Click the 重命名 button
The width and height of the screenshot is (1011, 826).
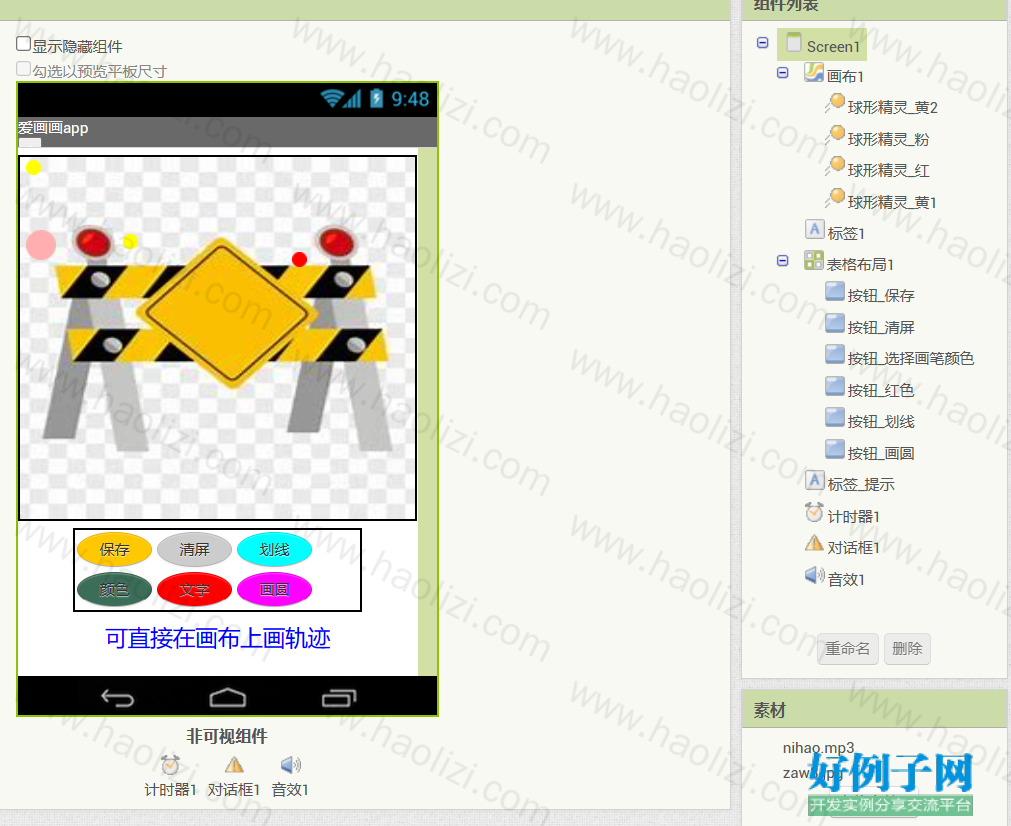848,649
